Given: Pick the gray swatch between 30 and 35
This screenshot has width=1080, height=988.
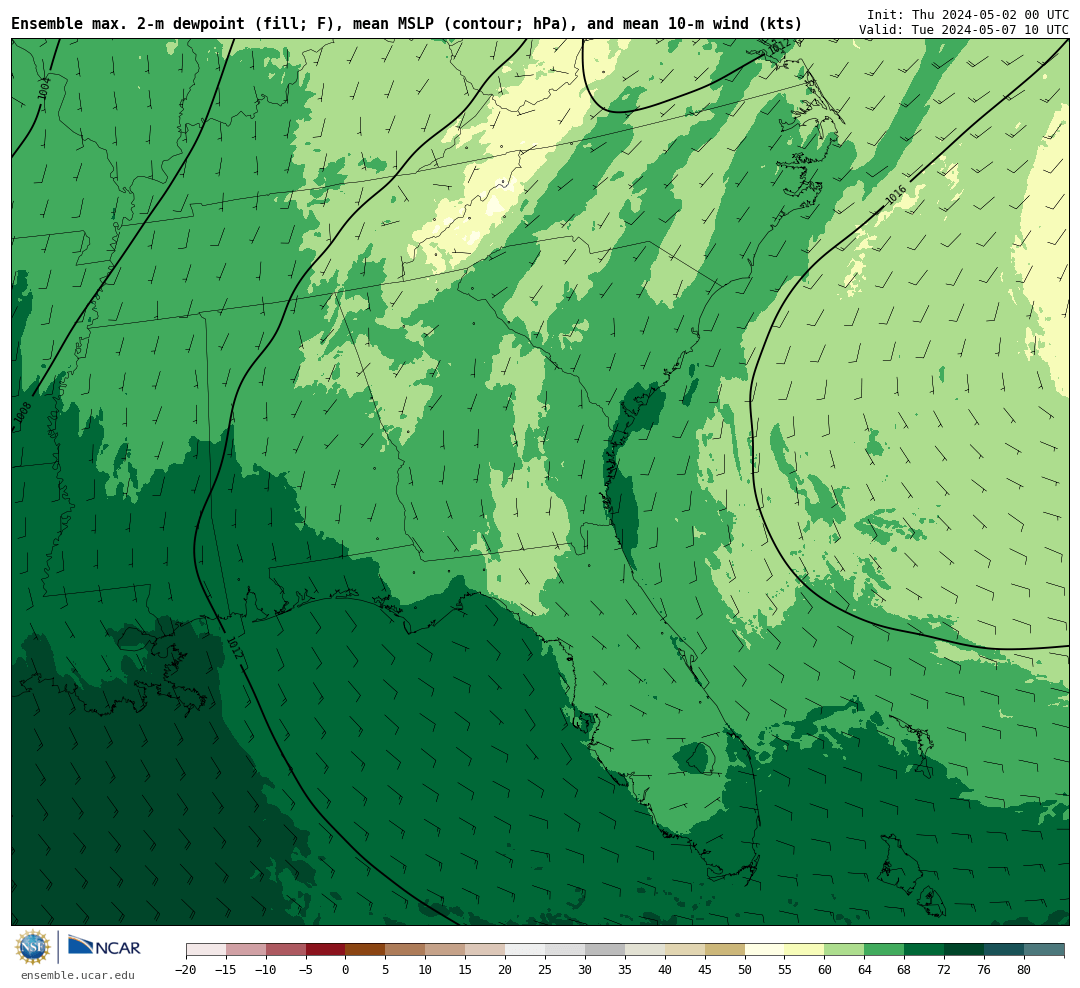Looking at the screenshot, I should 605,950.
